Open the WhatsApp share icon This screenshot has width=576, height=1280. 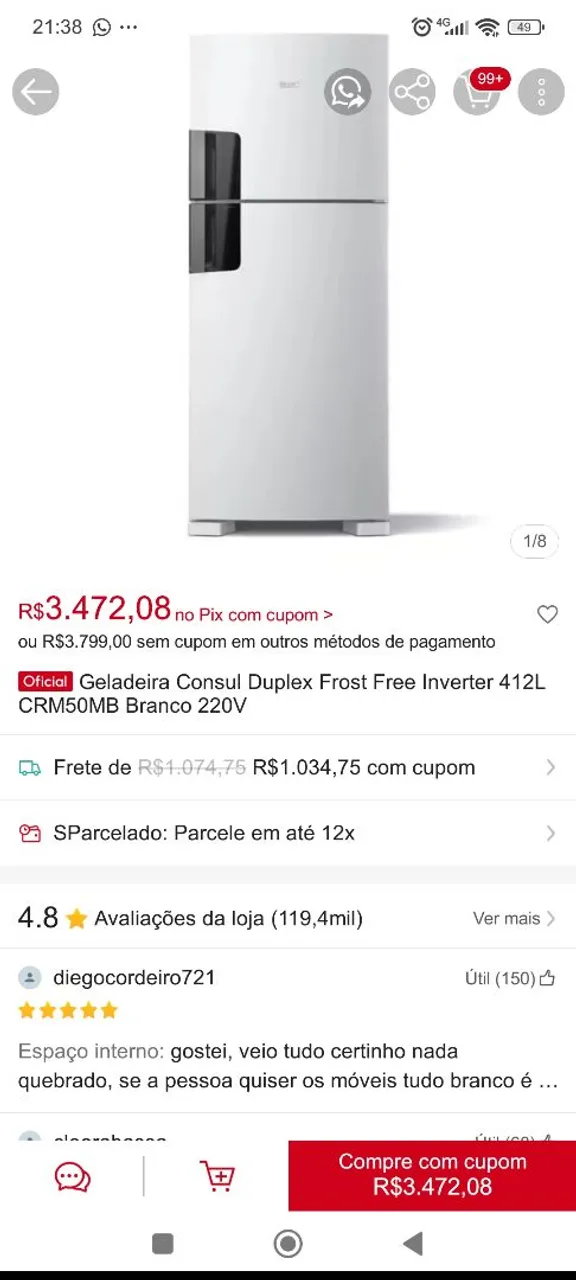[348, 93]
